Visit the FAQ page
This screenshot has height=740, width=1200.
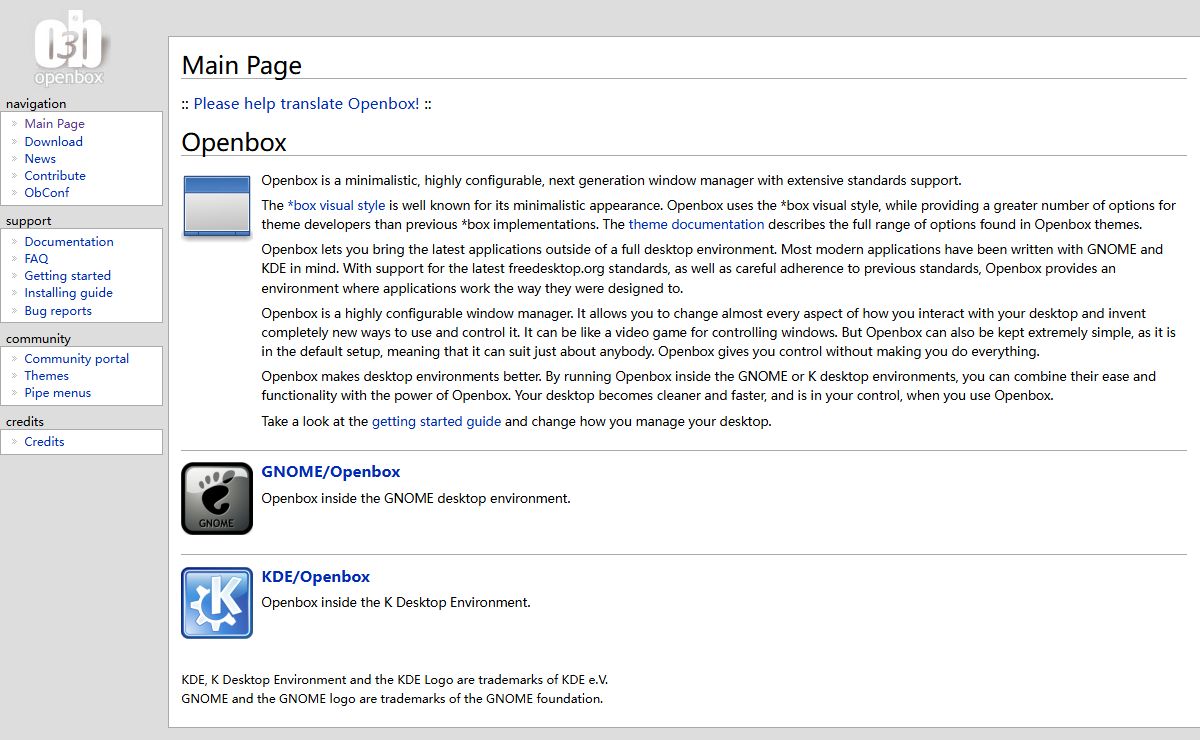click(36, 259)
